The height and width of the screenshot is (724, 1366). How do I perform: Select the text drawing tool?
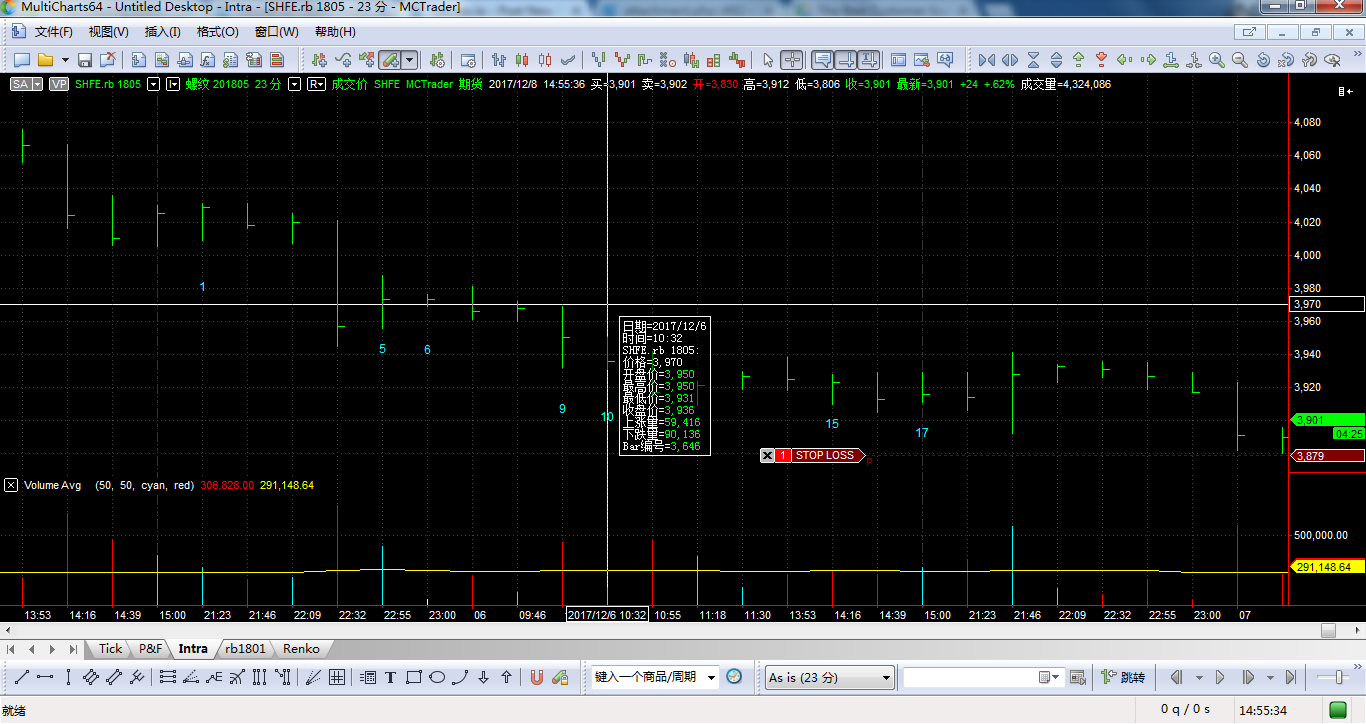click(390, 677)
